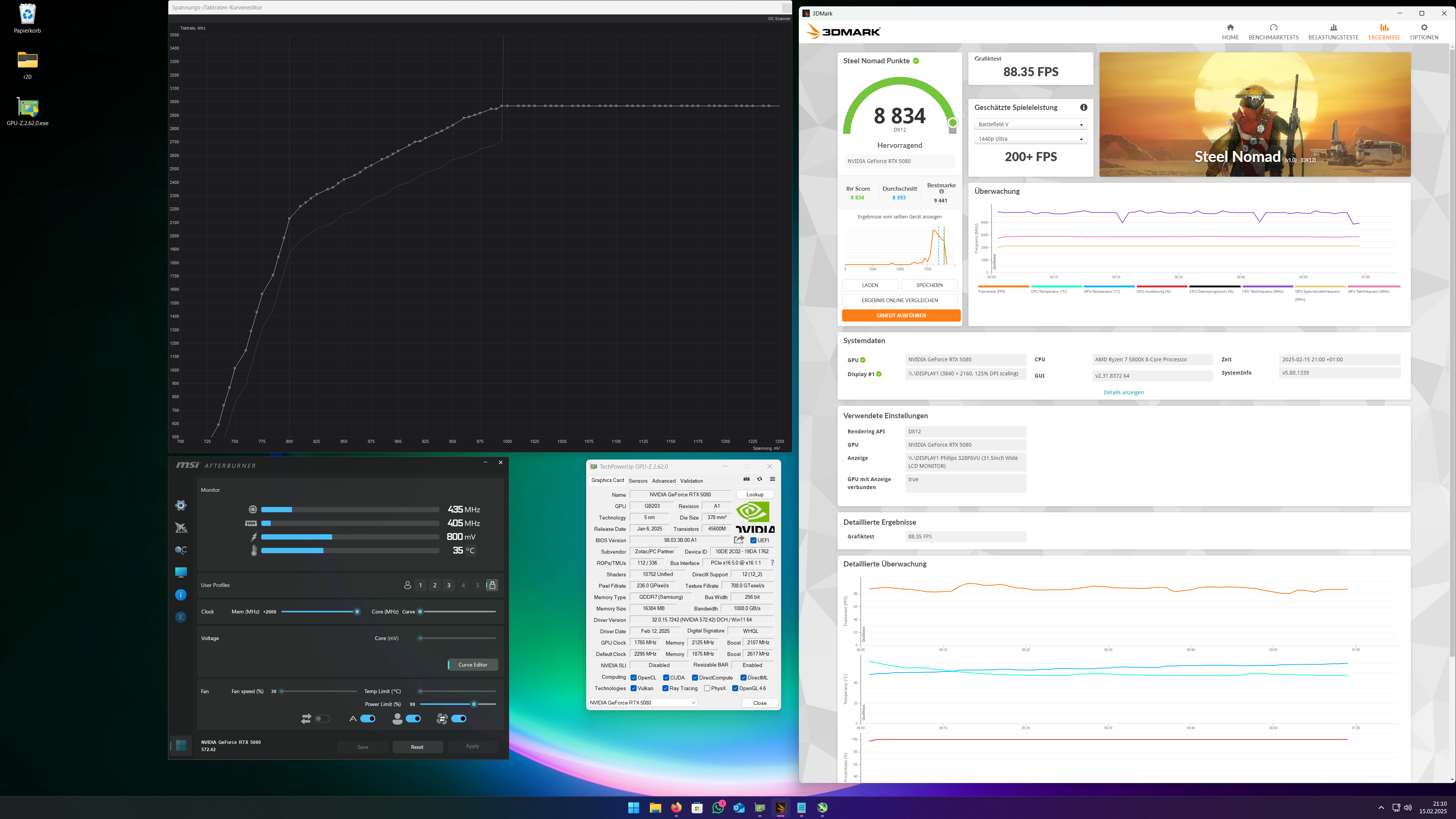Image resolution: width=1456 pixels, height=819 pixels.
Task: Click the GPU-Z refresh icon
Action: click(x=759, y=479)
